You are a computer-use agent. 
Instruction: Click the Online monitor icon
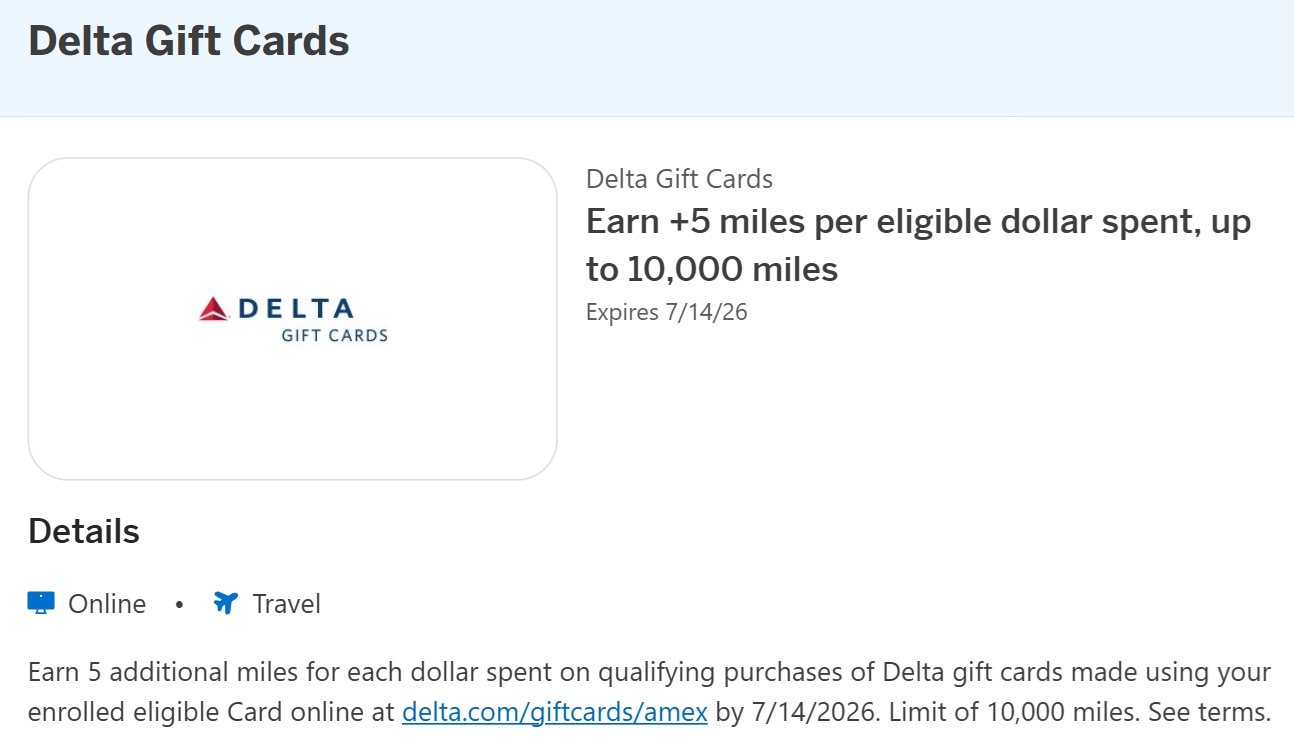pyautogui.click(x=40, y=602)
